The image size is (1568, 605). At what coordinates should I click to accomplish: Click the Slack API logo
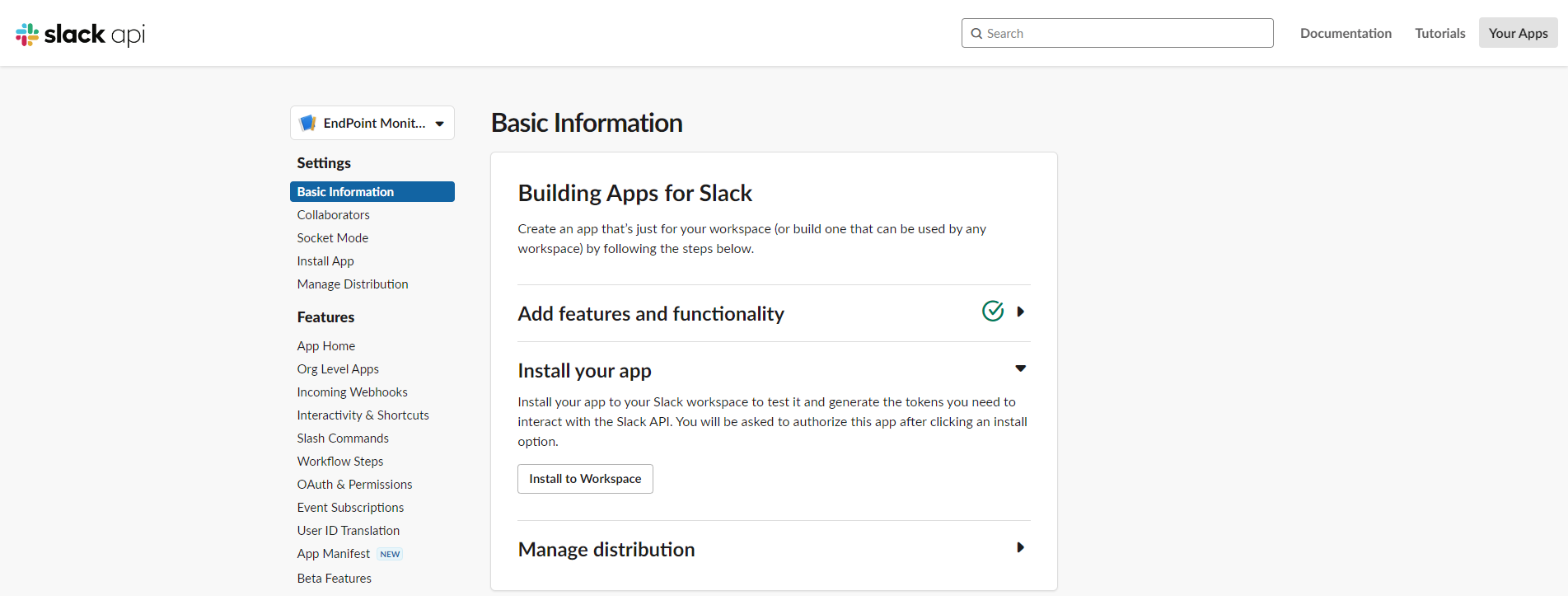(x=80, y=34)
